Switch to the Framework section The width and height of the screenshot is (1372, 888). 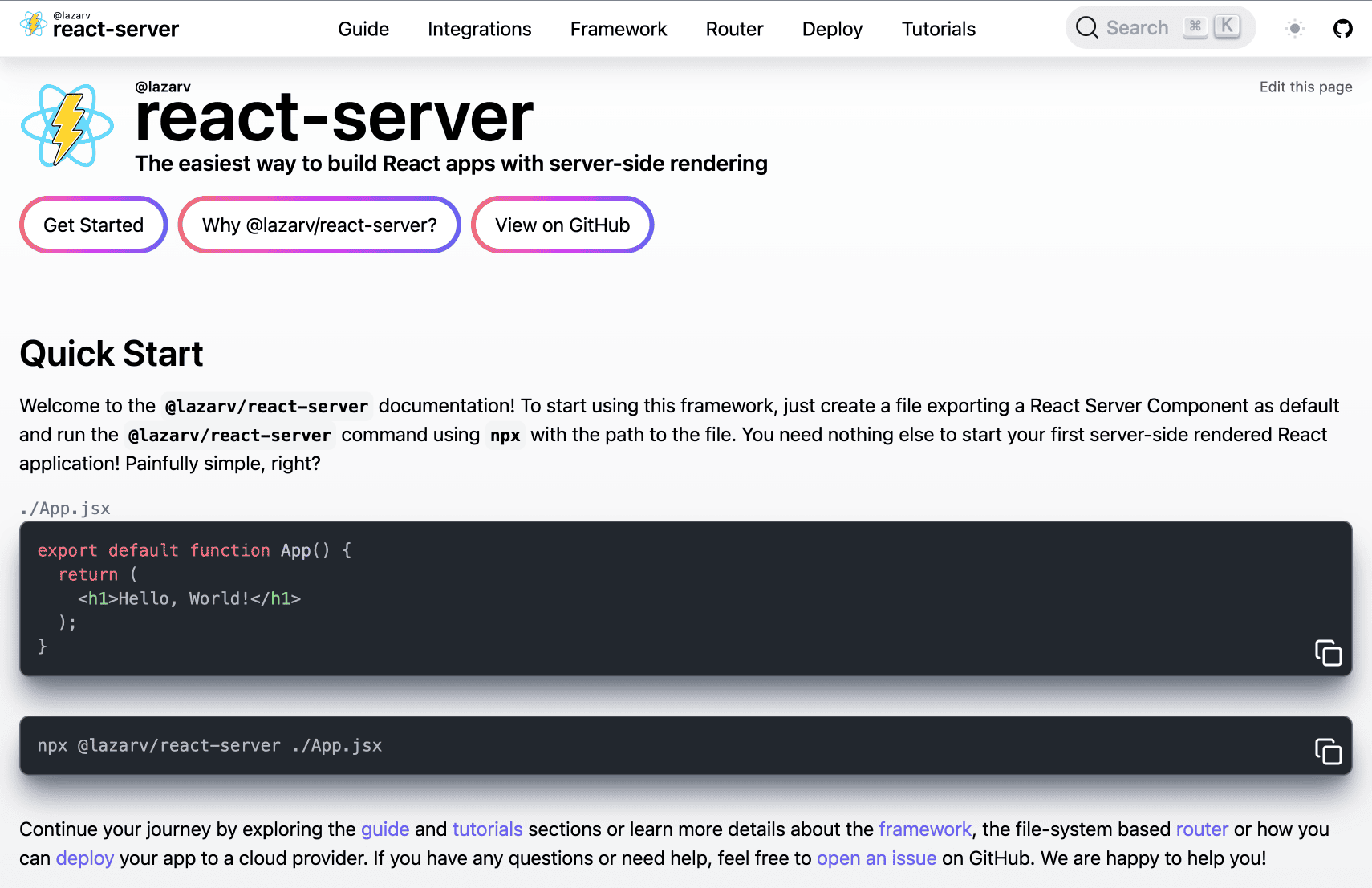[x=618, y=28]
